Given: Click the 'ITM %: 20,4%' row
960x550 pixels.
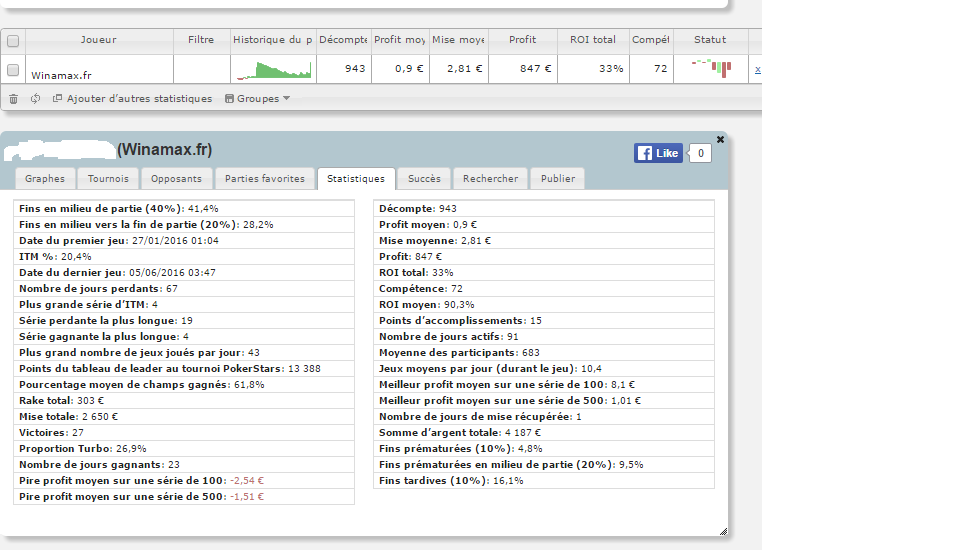Looking at the screenshot, I should tap(184, 257).
